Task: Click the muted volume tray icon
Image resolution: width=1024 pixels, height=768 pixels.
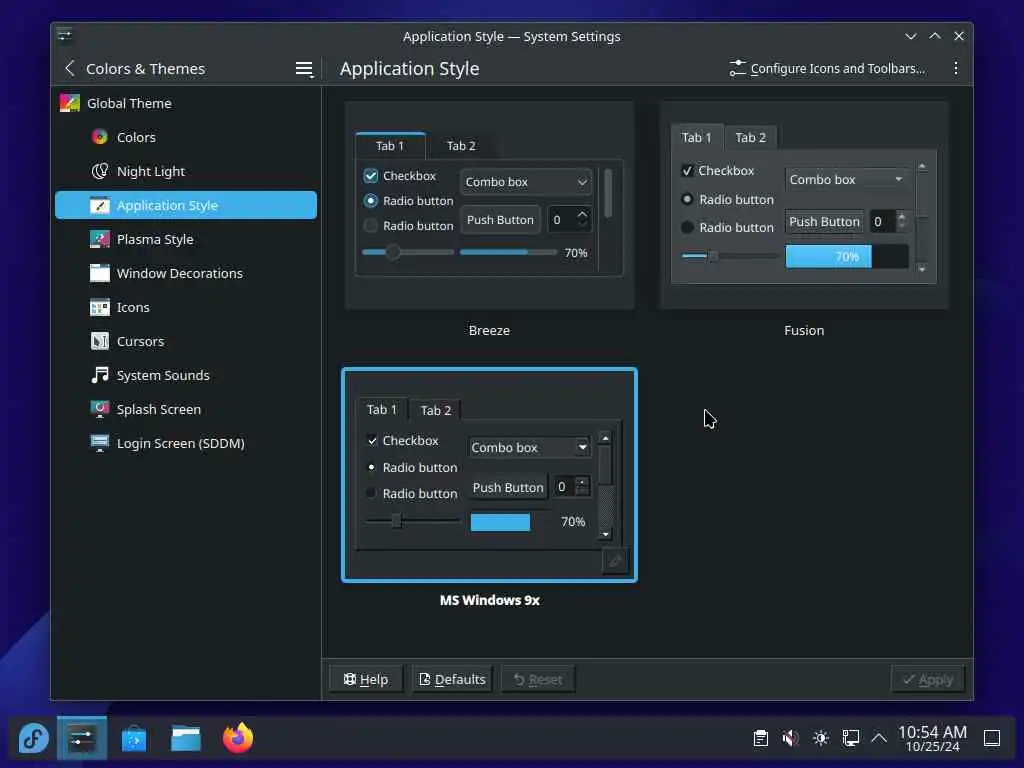Action: 790,738
